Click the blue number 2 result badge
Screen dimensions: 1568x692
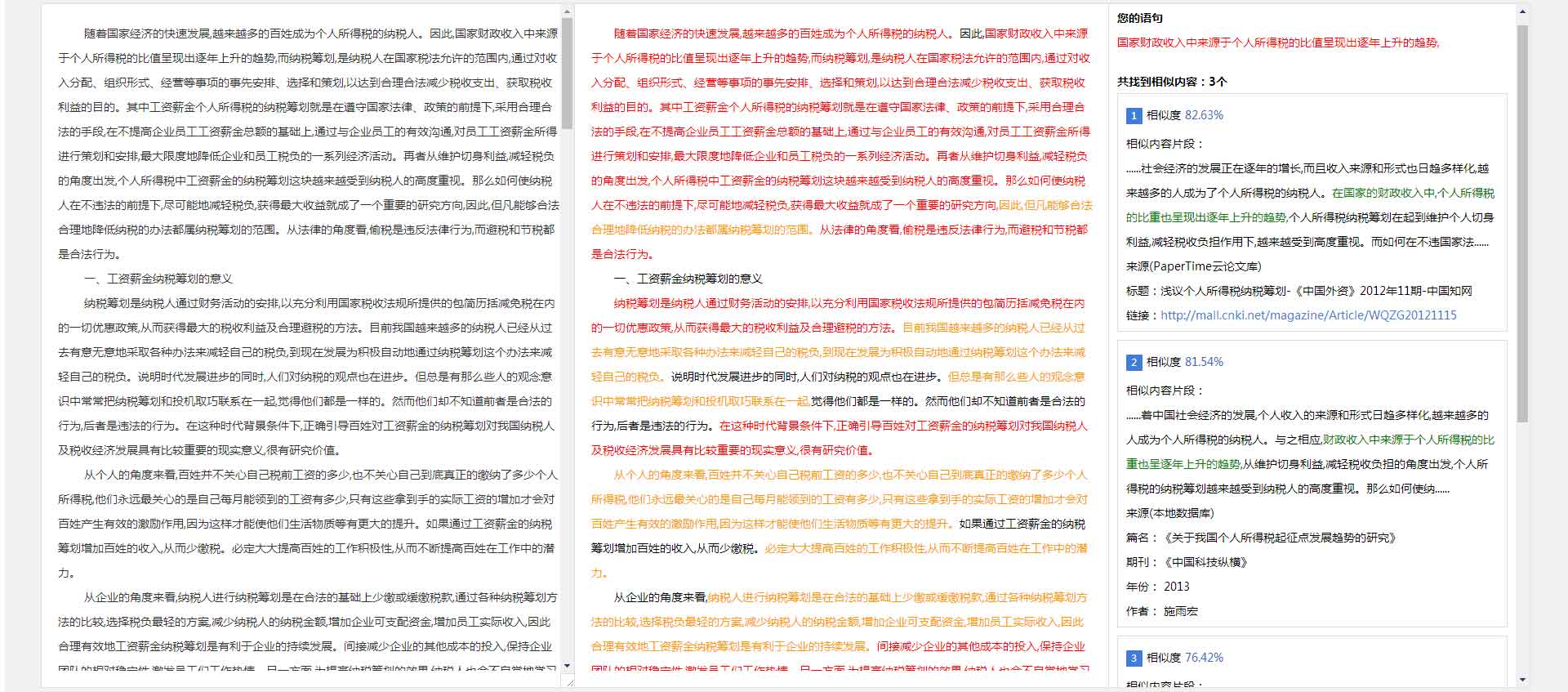[x=1134, y=363]
